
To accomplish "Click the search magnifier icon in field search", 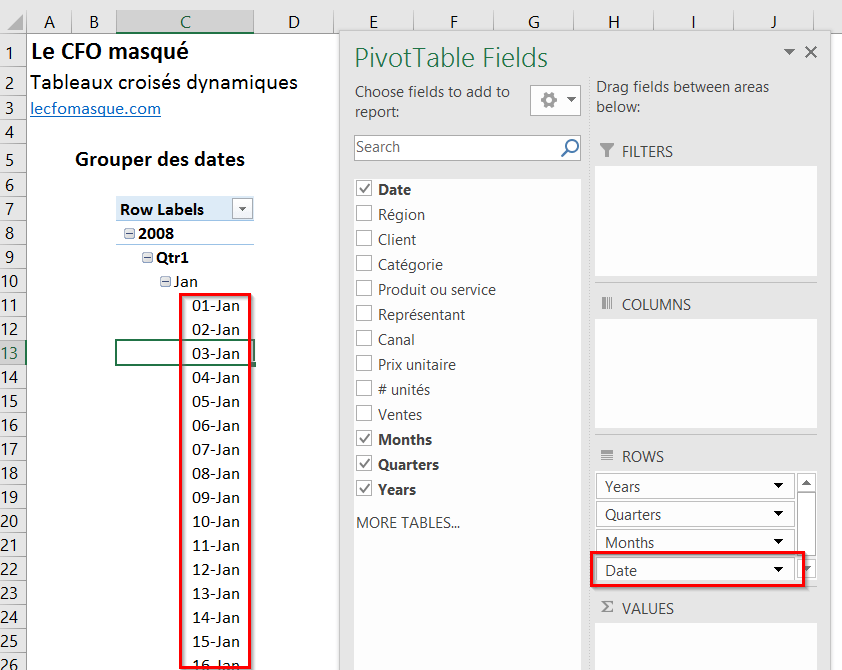I will click(570, 148).
